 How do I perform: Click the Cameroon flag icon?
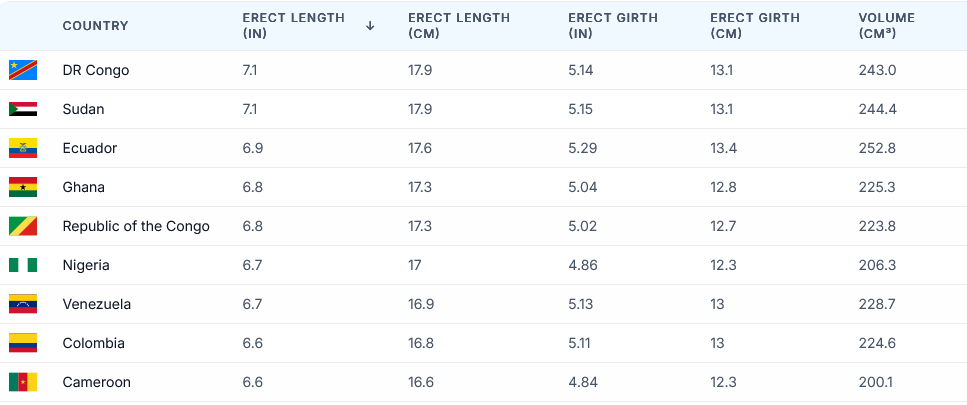(x=23, y=382)
